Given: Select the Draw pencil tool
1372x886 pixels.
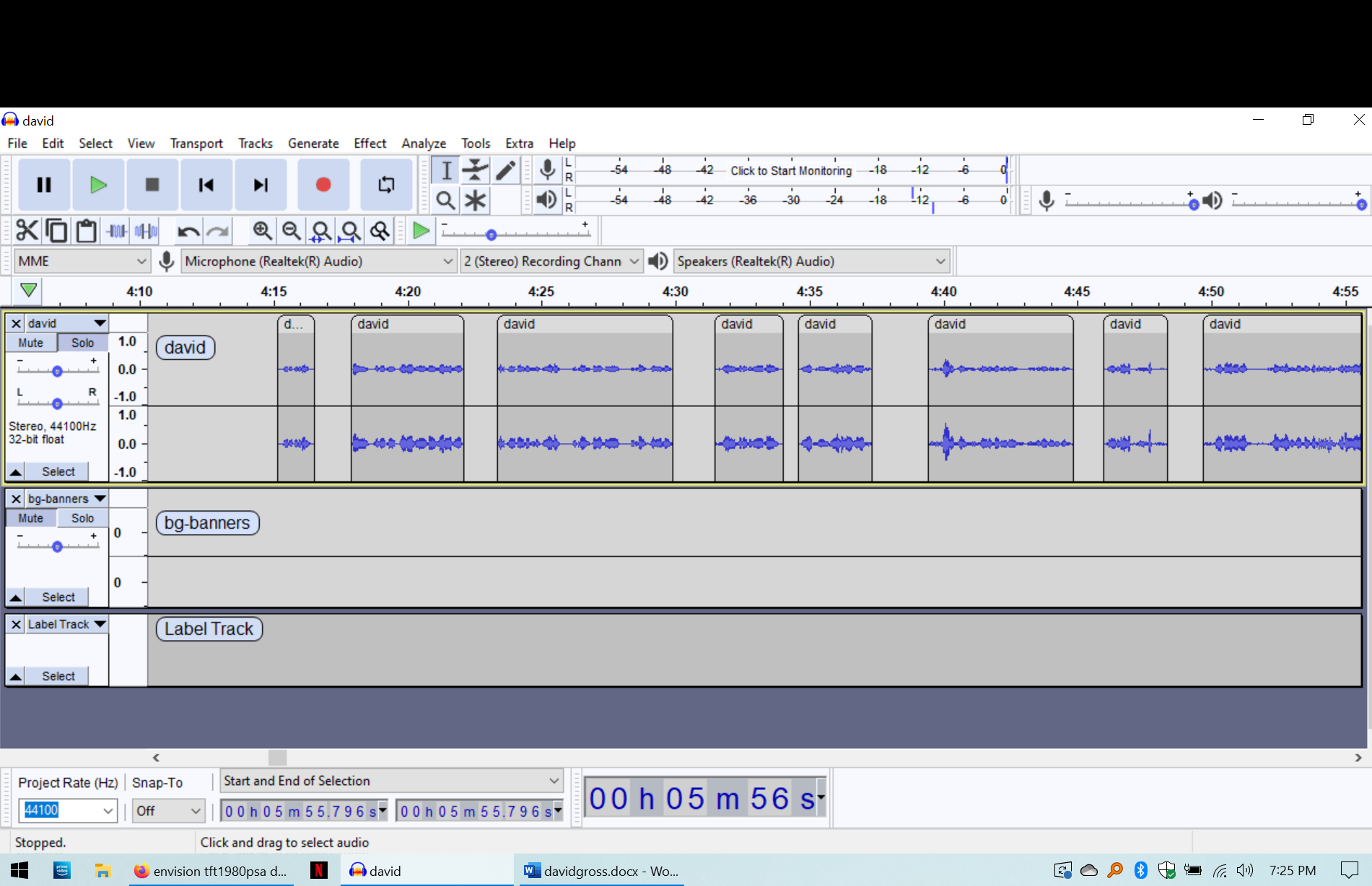Looking at the screenshot, I should 505,170.
